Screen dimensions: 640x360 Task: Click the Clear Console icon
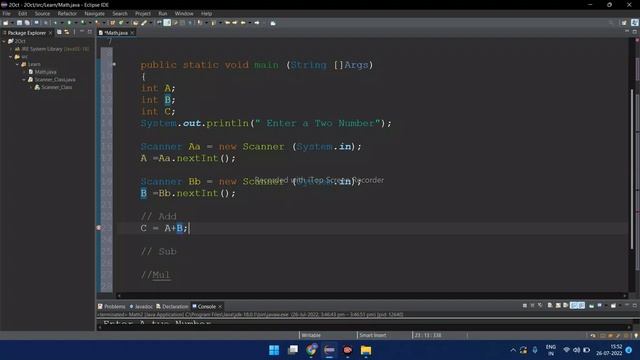click(x=550, y=305)
